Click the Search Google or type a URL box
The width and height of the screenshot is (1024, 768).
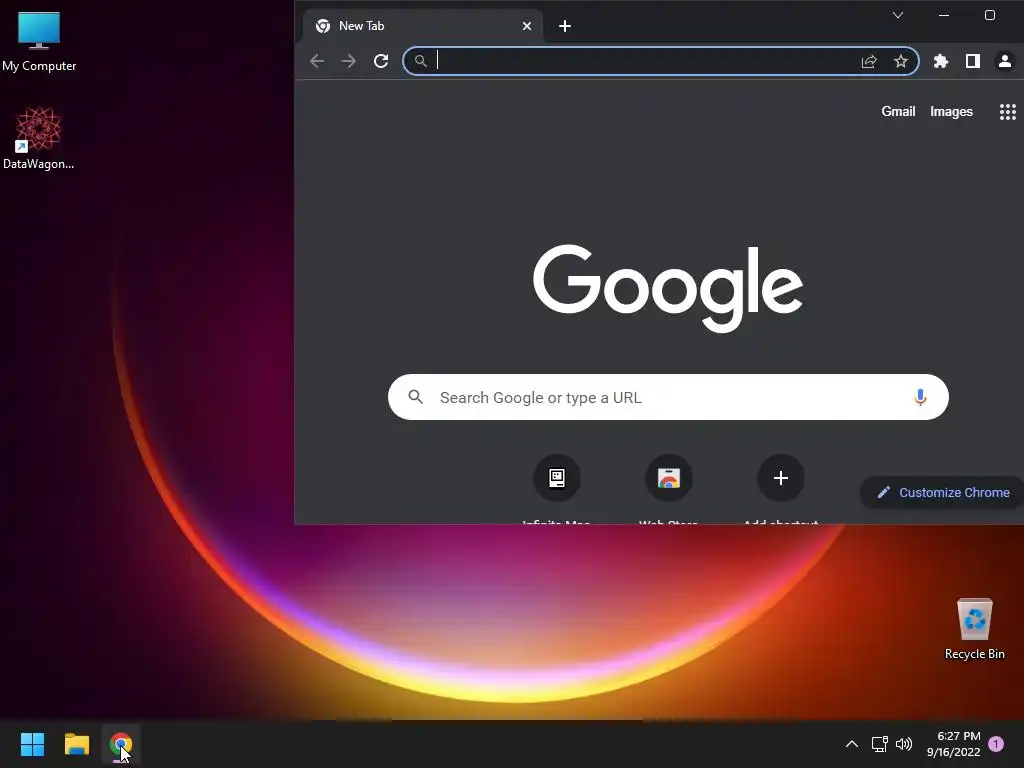pos(668,397)
